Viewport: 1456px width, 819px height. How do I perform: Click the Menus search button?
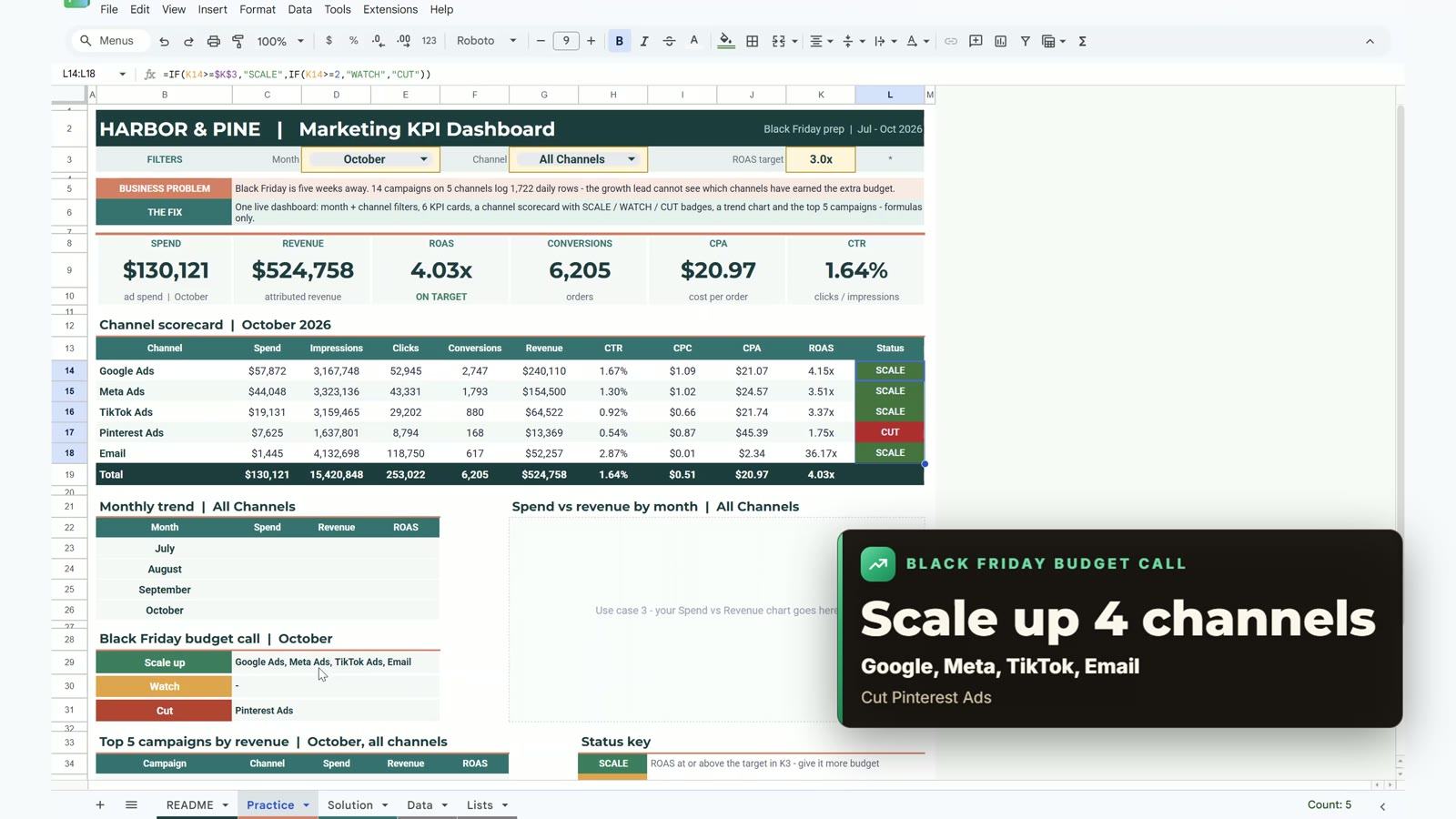click(109, 41)
